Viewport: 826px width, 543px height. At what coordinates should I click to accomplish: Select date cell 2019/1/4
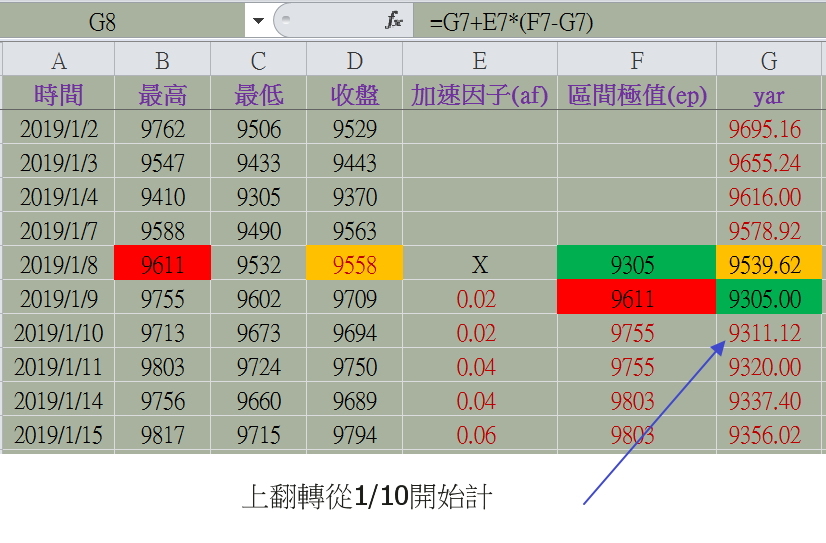58,196
